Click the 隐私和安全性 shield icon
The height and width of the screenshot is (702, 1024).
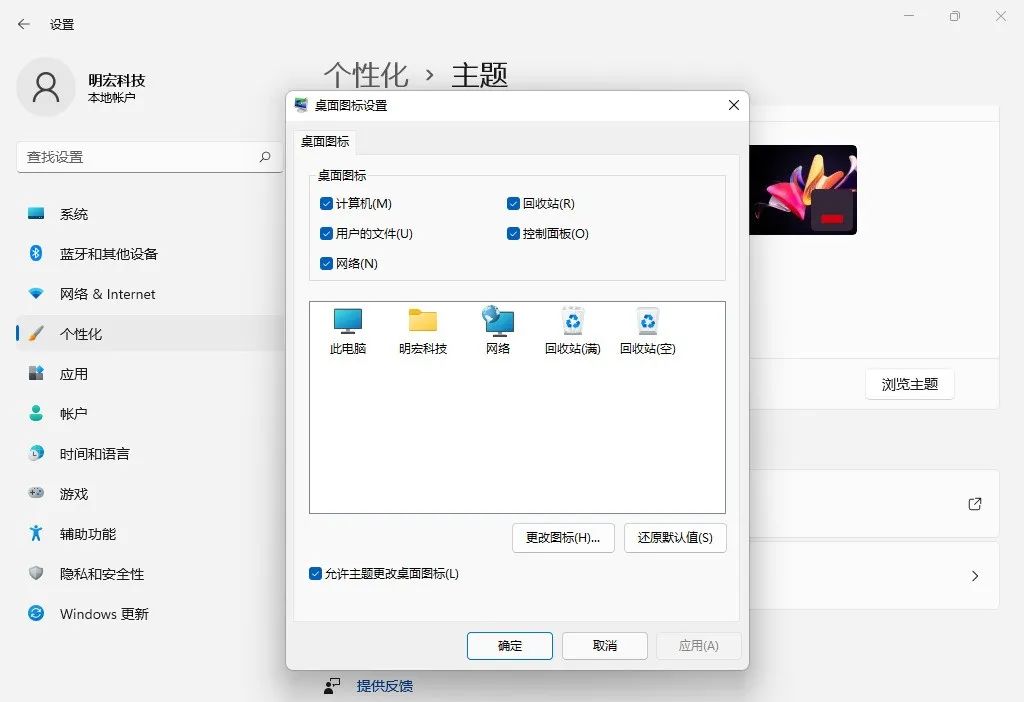click(x=36, y=573)
